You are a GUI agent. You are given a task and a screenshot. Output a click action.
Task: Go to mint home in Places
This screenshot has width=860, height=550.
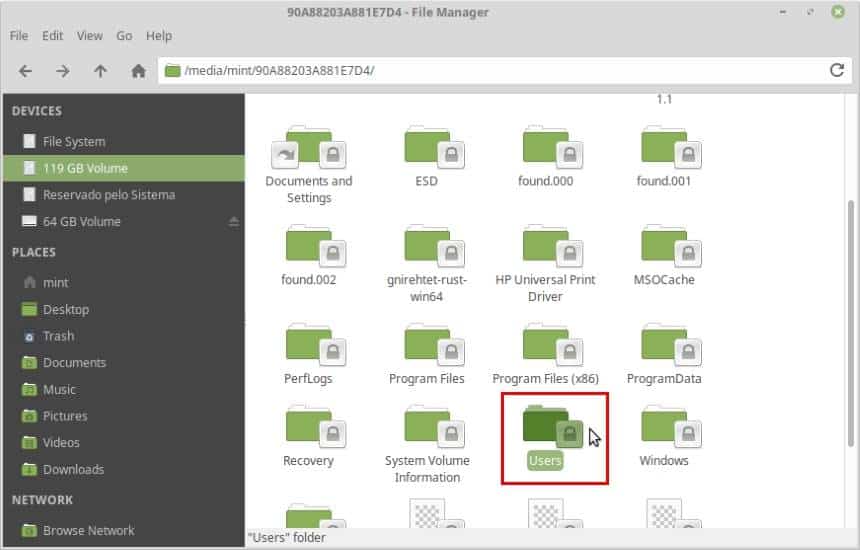click(x=124, y=282)
